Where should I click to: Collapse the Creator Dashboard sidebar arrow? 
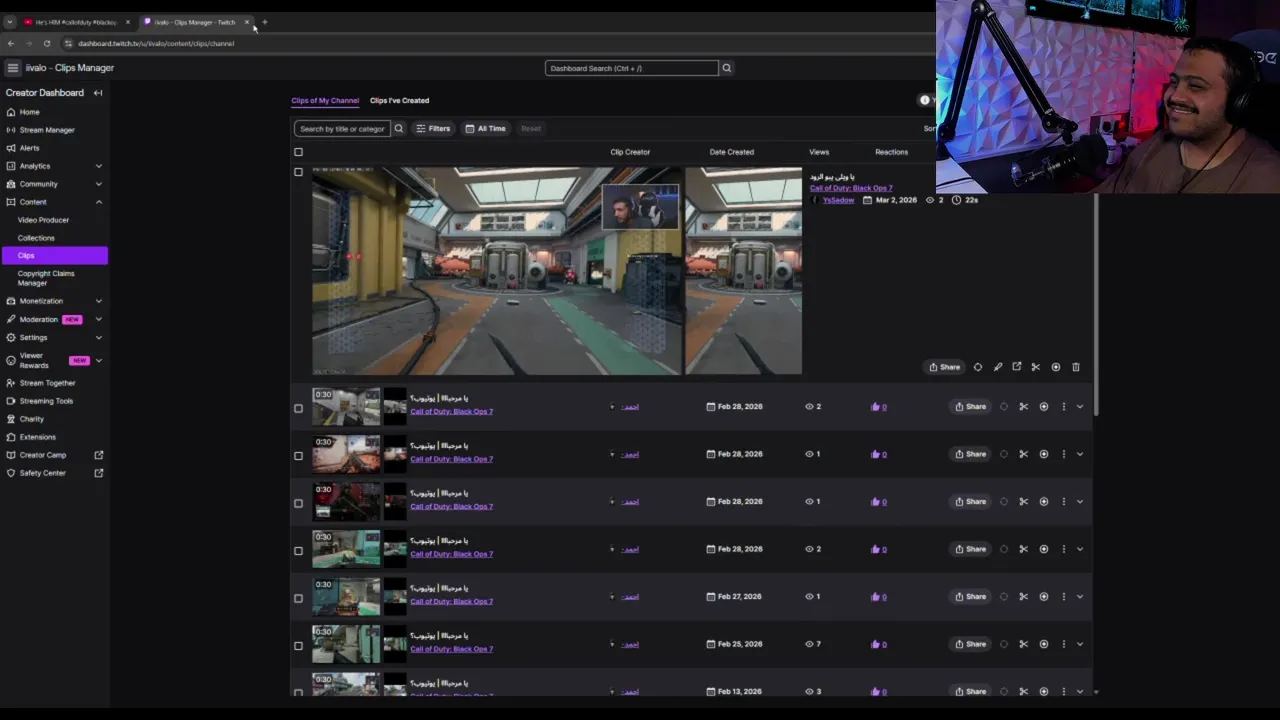[98, 93]
